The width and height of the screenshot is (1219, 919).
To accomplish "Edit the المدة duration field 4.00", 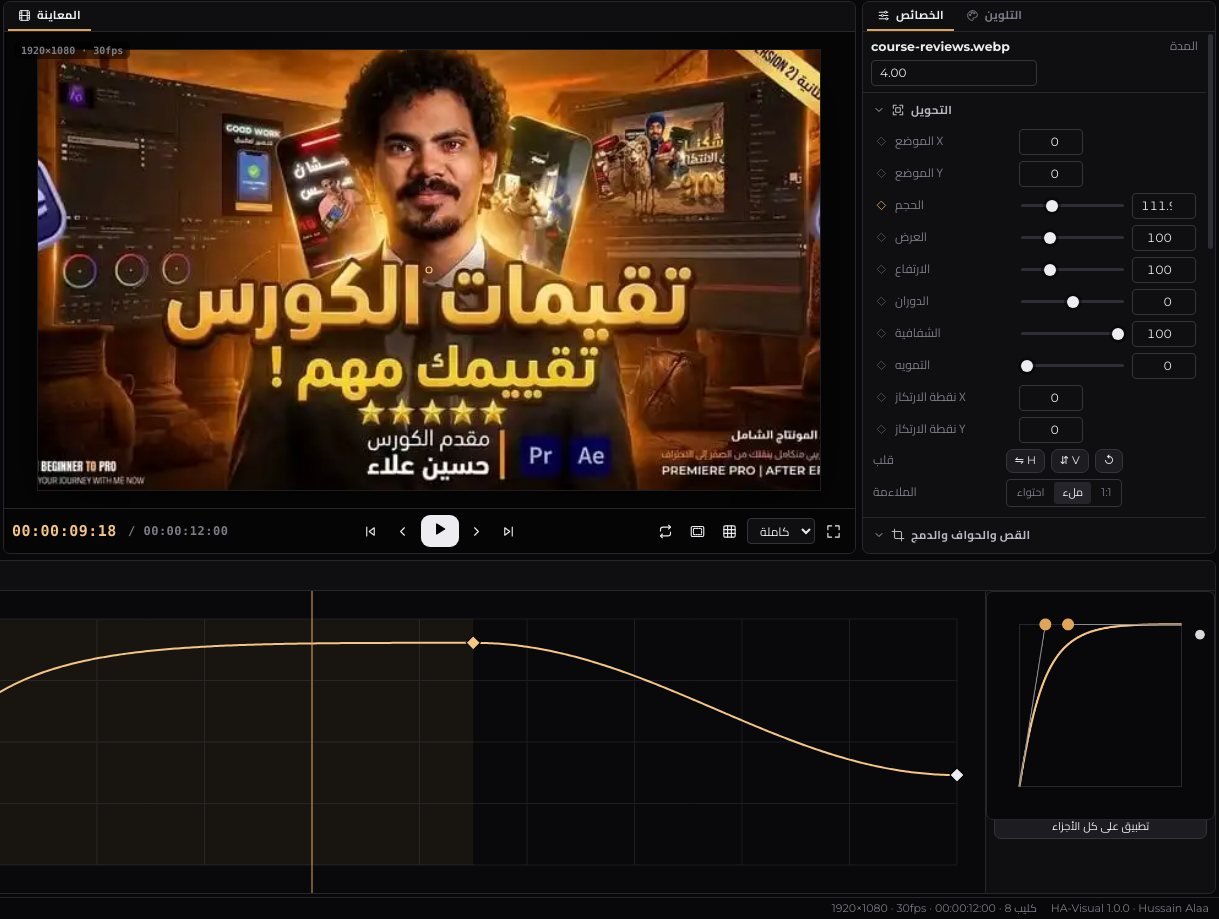I will [x=954, y=73].
